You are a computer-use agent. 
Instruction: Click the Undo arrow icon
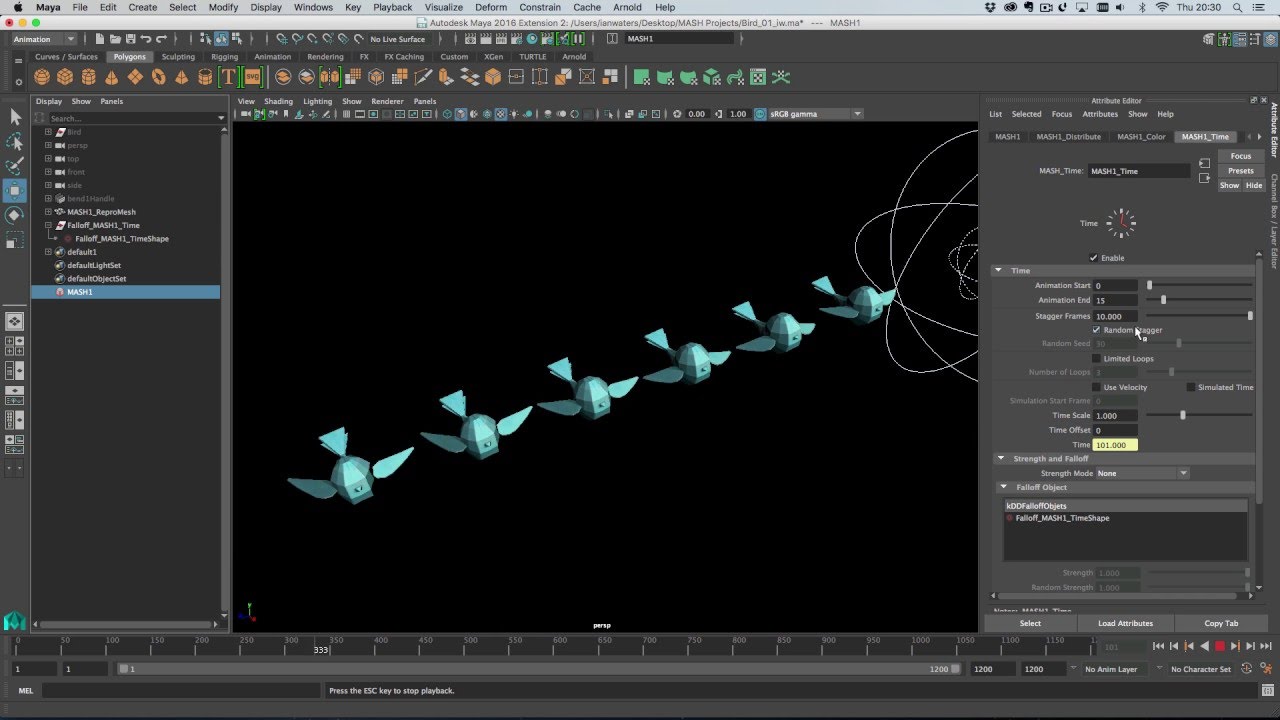tap(146, 39)
